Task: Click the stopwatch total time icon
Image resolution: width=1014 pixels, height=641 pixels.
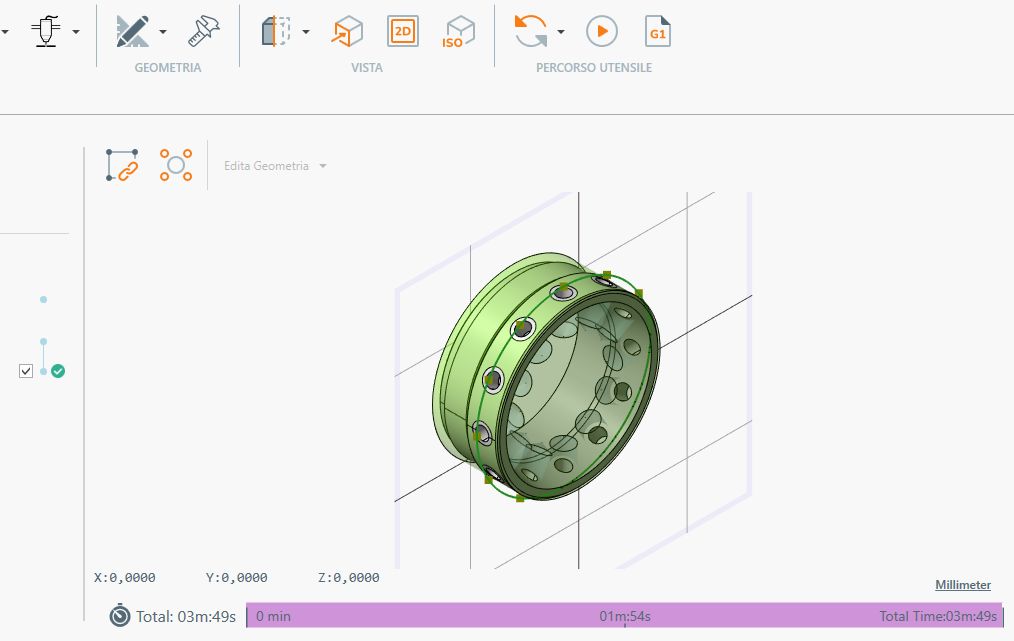Action: coord(120,616)
